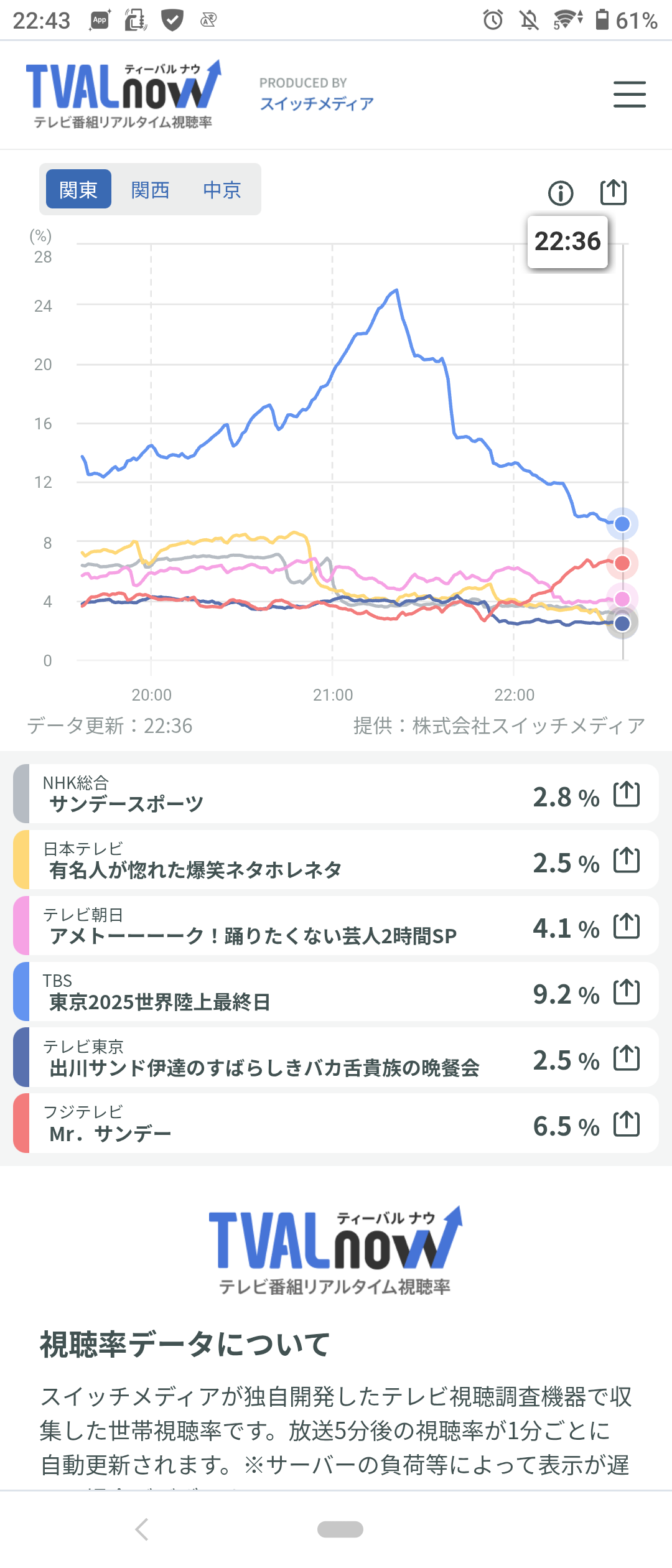
Task: Share the テレビ朝日 アメトーーーーク rating
Action: (x=626, y=926)
